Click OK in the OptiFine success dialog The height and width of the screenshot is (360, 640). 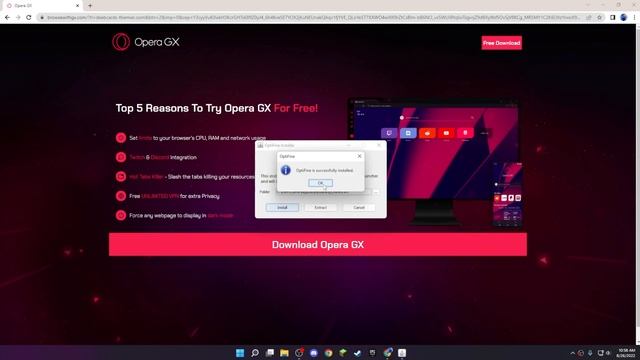(320, 183)
